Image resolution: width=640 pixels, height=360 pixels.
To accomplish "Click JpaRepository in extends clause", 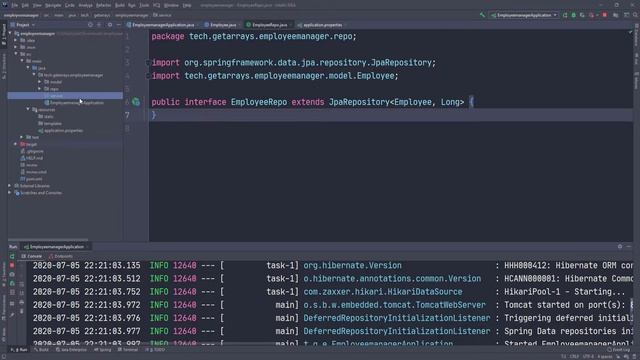I will tap(359, 102).
